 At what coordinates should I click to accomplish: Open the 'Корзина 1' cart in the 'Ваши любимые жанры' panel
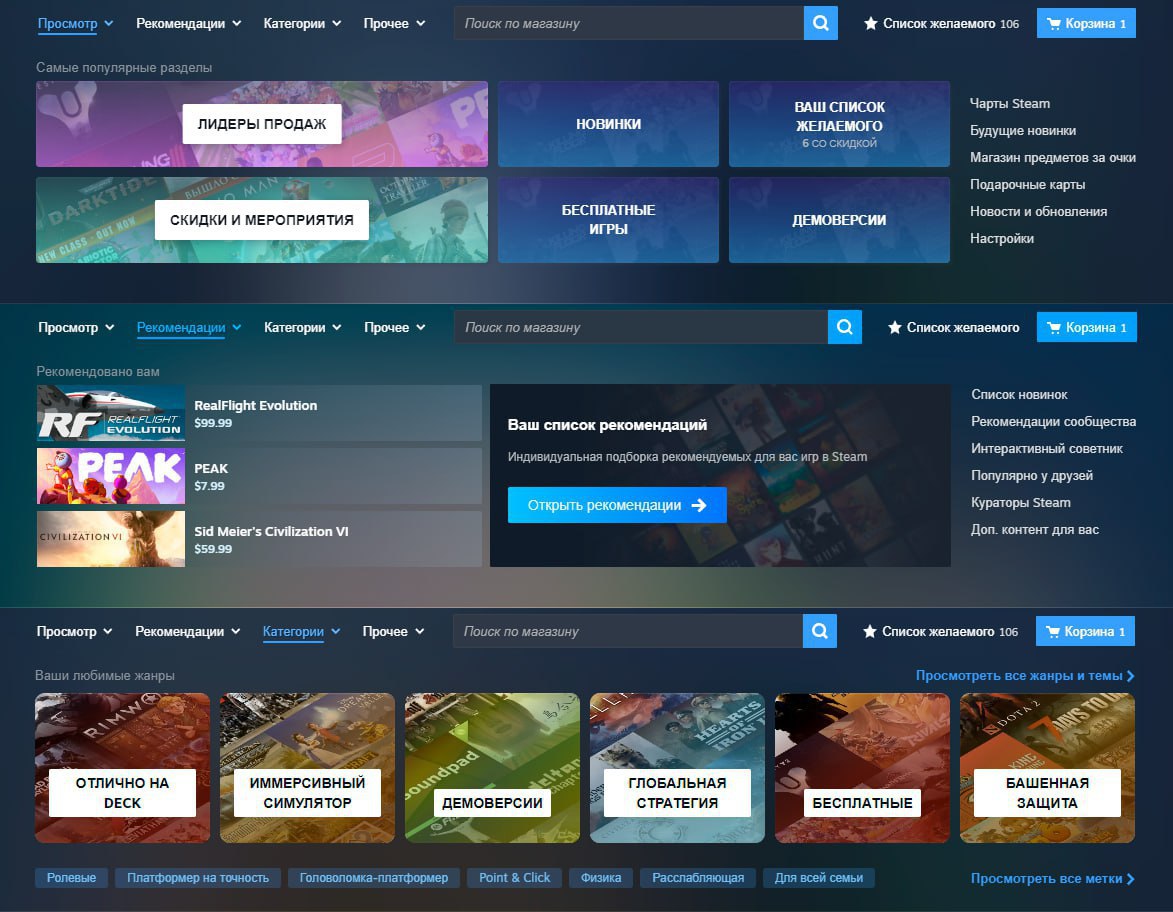(1085, 631)
